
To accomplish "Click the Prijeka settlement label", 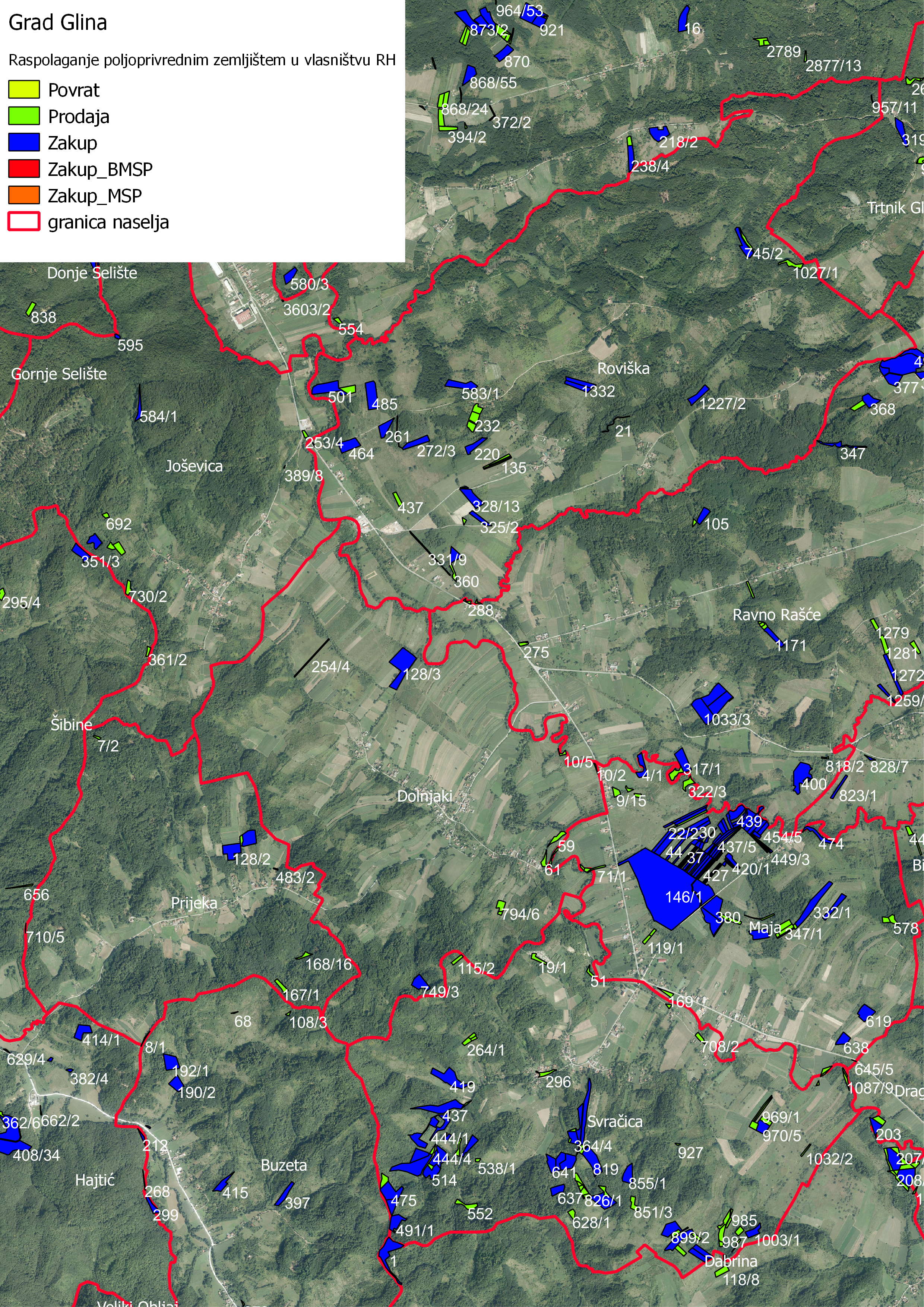I will tap(194, 903).
